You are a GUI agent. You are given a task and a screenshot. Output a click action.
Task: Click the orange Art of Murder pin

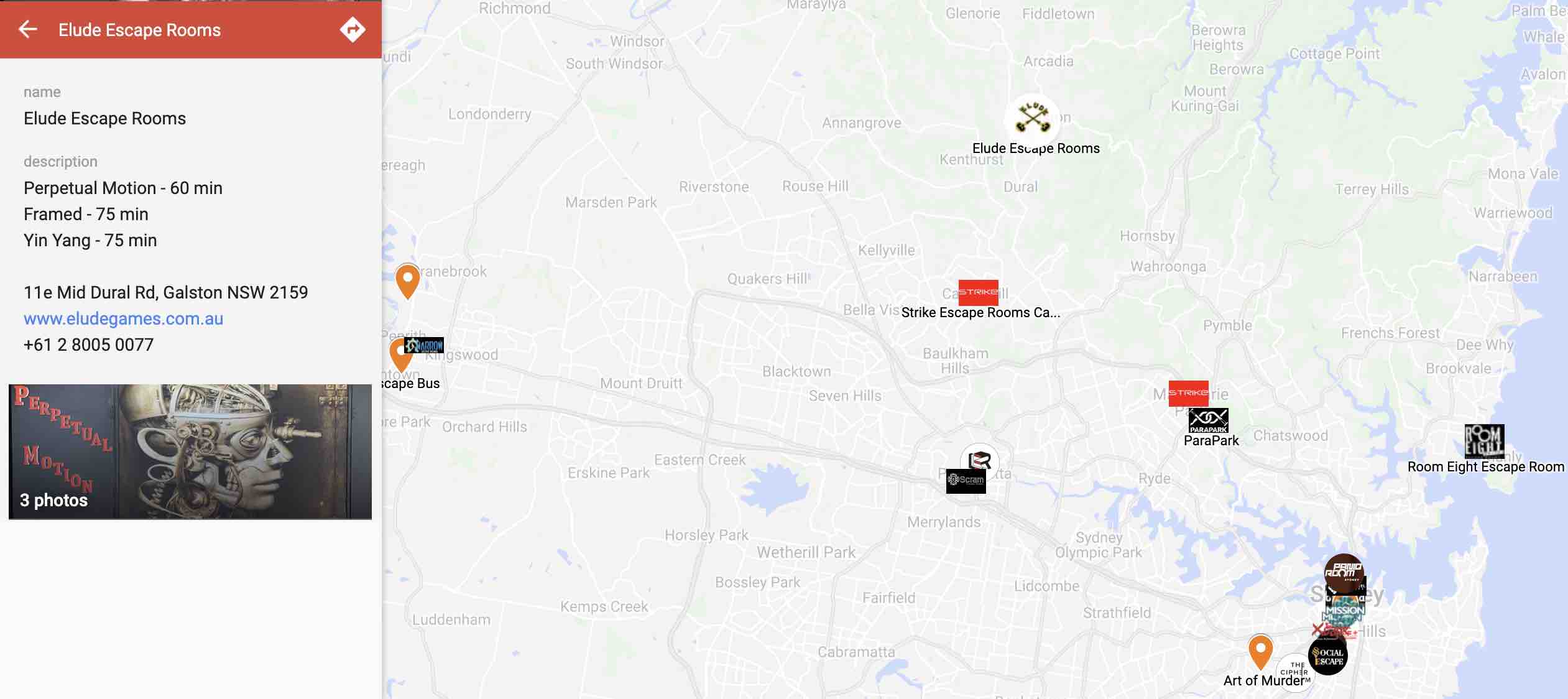click(x=1260, y=652)
